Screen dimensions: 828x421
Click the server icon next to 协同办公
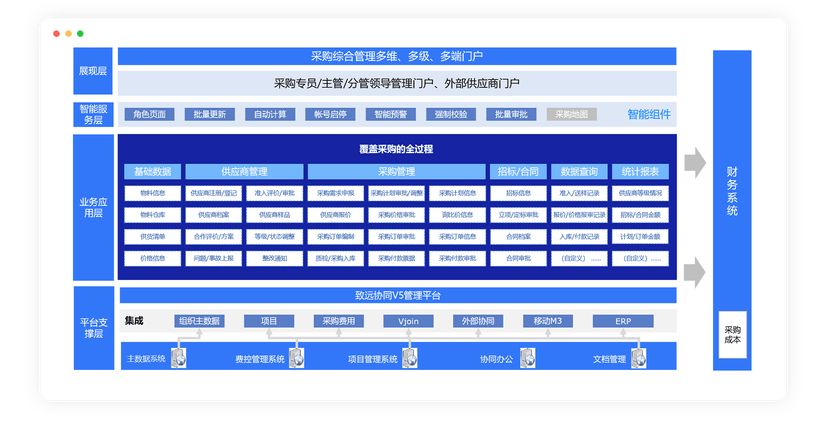(x=528, y=358)
